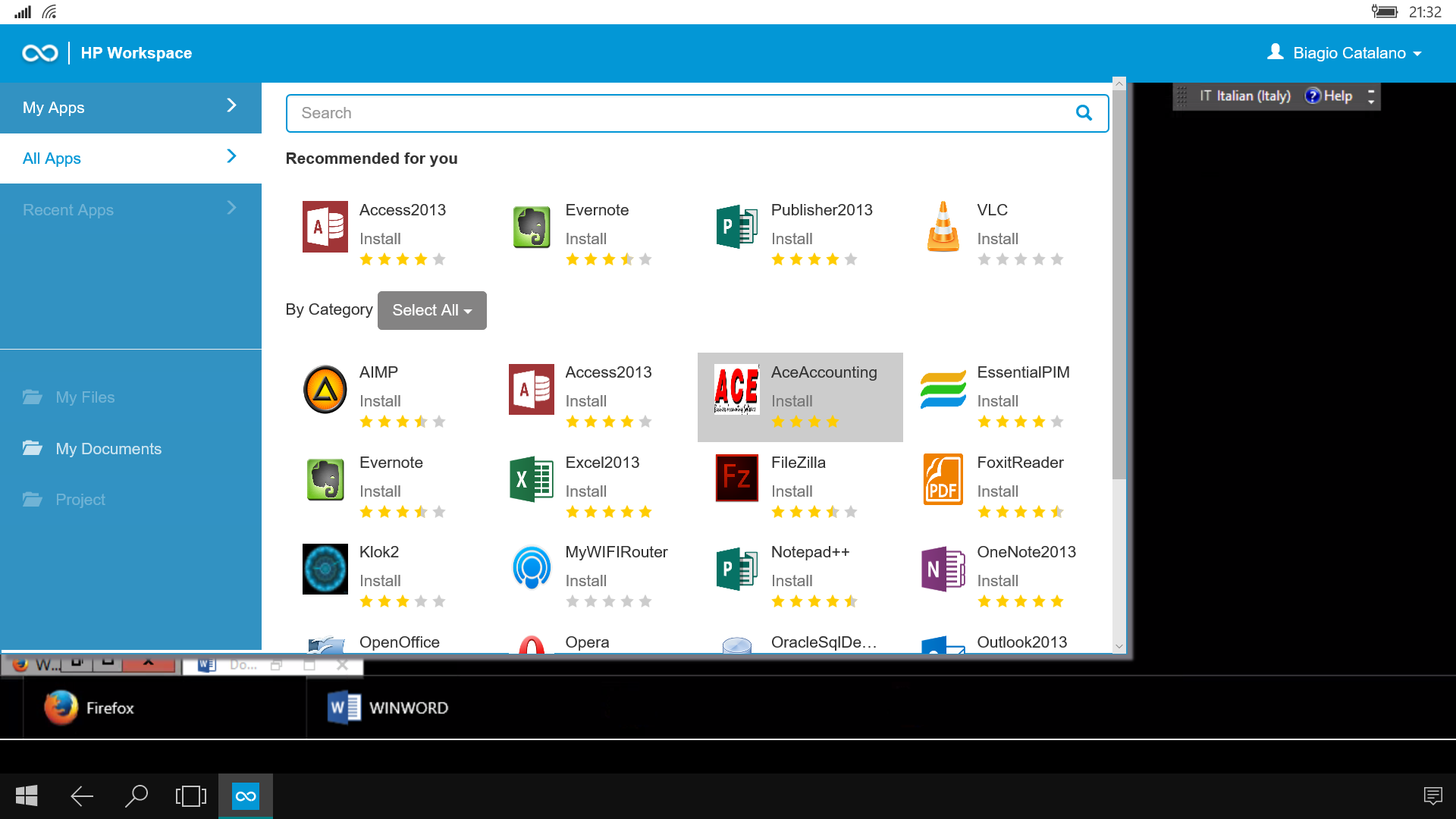Click the HP Workspace infinity logo

pyautogui.click(x=40, y=53)
